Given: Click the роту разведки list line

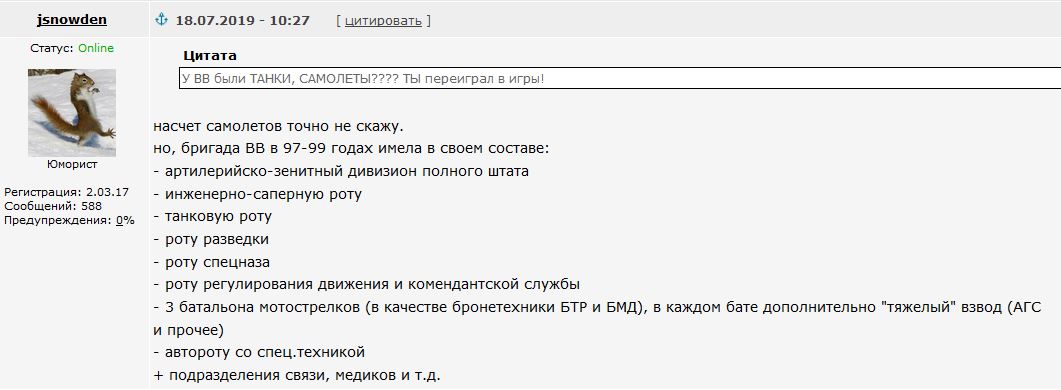Looking at the screenshot, I should [x=211, y=239].
